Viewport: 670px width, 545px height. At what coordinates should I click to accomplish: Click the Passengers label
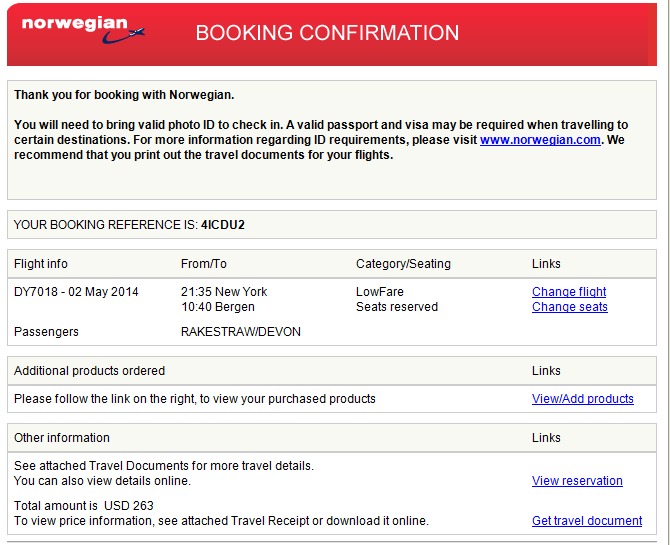point(46,332)
